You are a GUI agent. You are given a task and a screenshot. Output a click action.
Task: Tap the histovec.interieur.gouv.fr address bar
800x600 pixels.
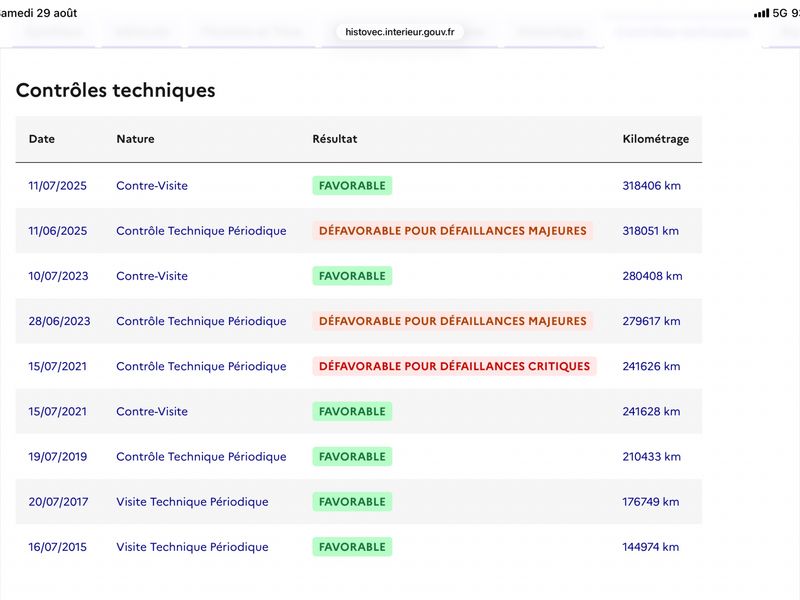399,32
